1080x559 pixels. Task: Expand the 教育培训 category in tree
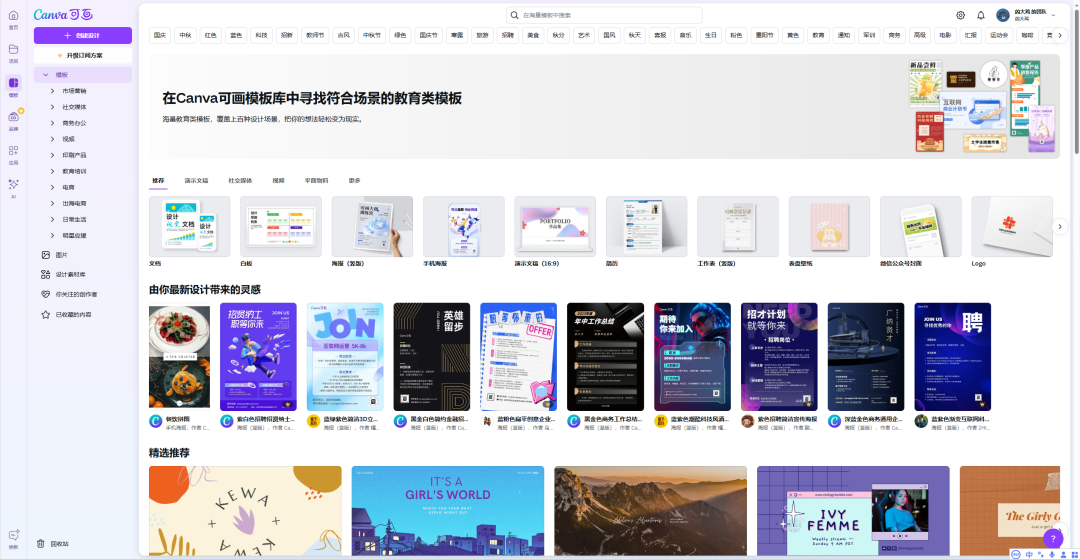click(52, 171)
